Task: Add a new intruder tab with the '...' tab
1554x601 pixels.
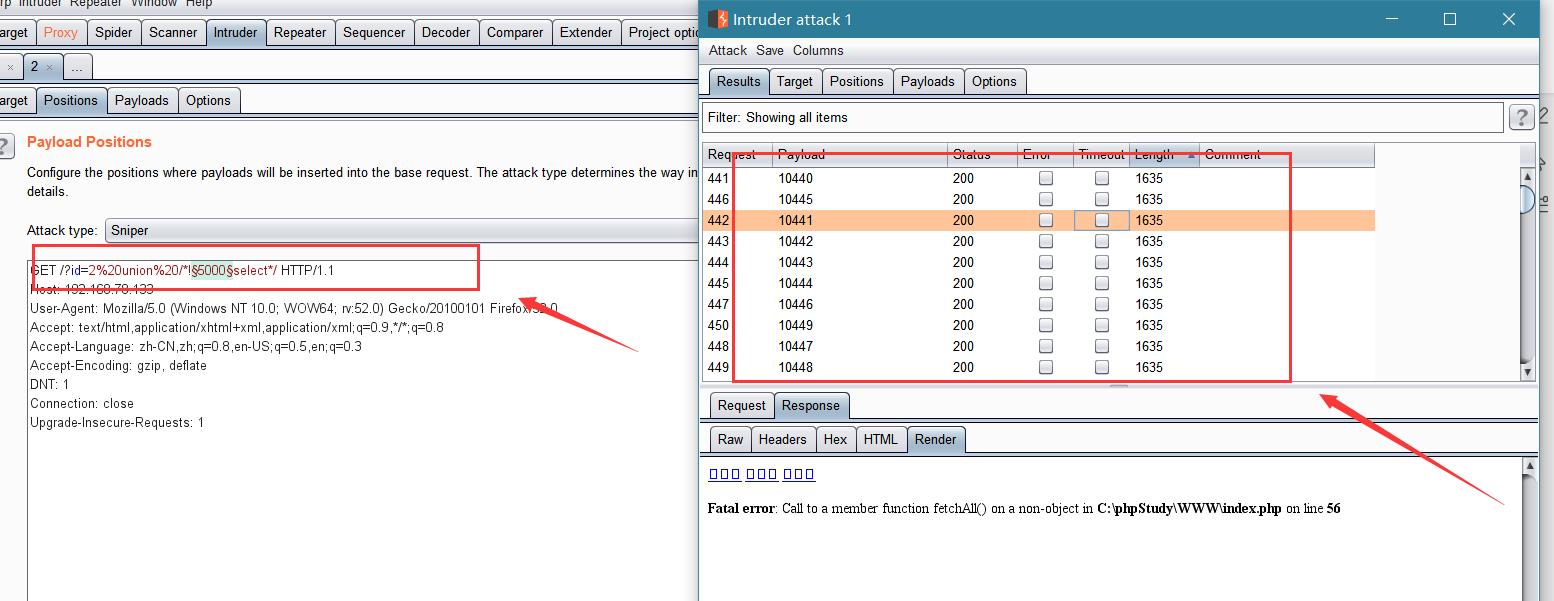Action: [x=77, y=67]
